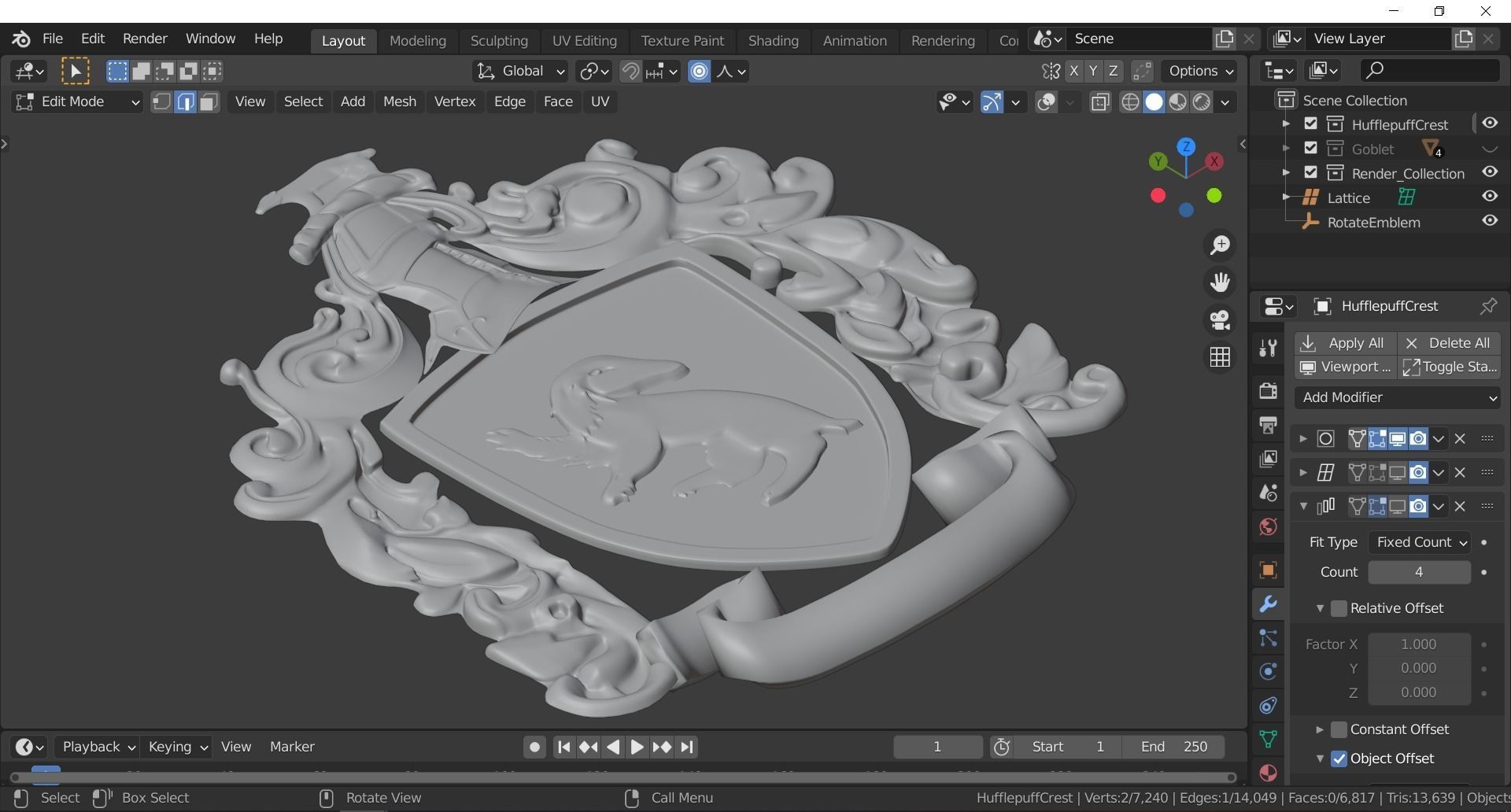The height and width of the screenshot is (812, 1511).
Task: Toggle X axis mirror button
Action: pyautogui.click(x=1073, y=72)
